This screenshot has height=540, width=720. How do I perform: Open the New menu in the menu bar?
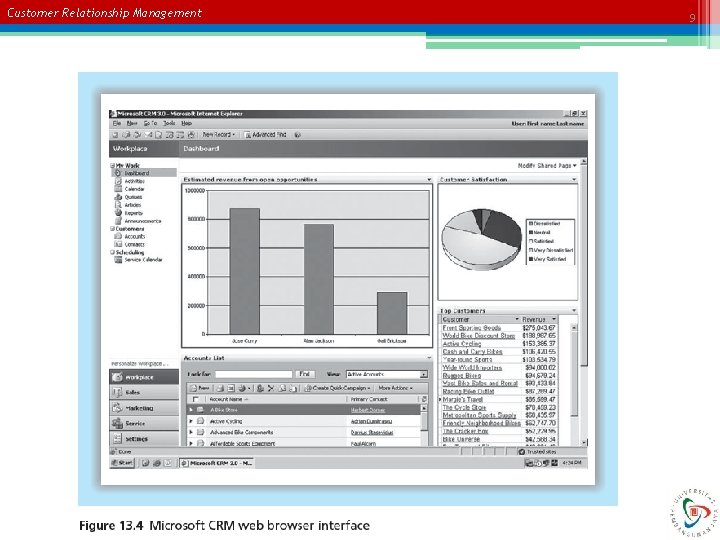(x=132, y=124)
